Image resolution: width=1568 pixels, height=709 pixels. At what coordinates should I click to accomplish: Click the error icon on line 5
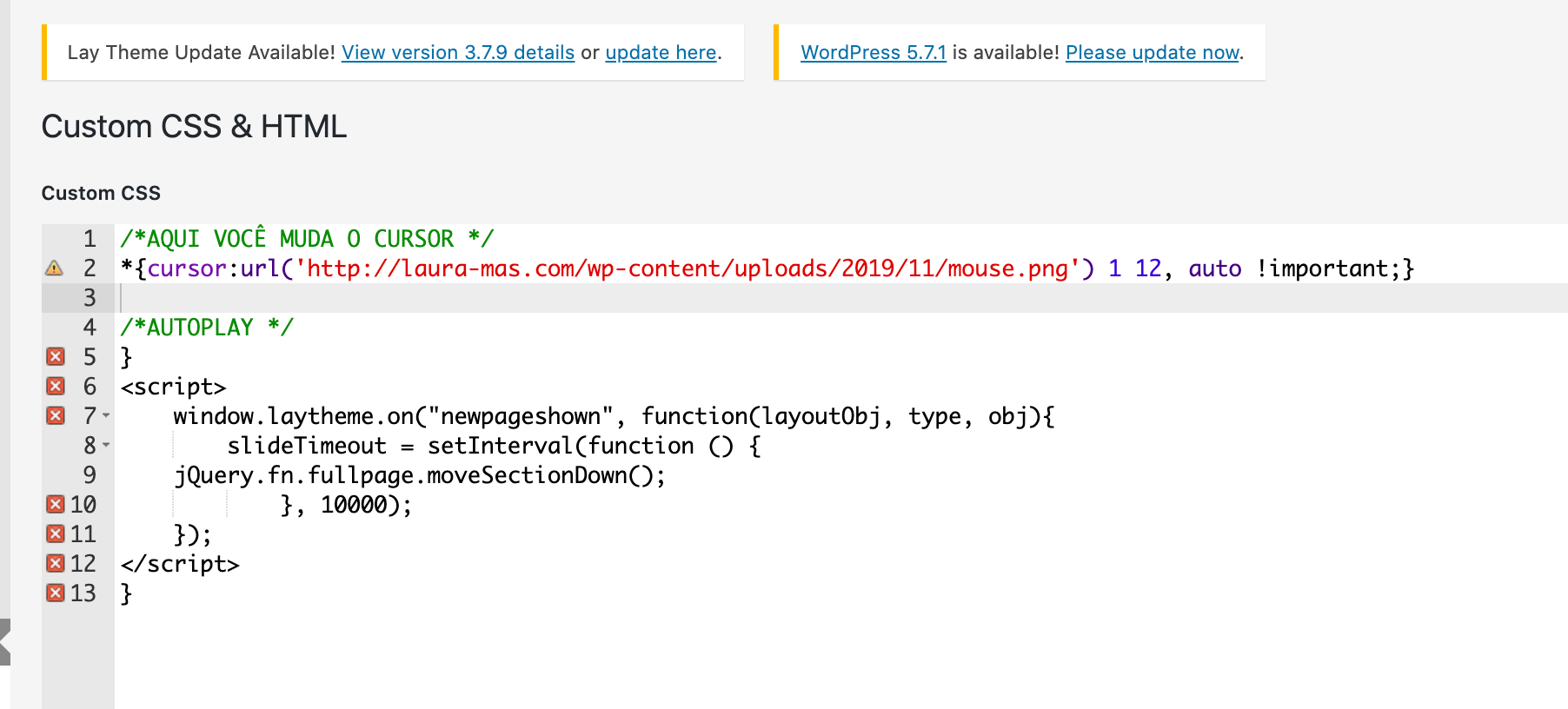pos(56,356)
